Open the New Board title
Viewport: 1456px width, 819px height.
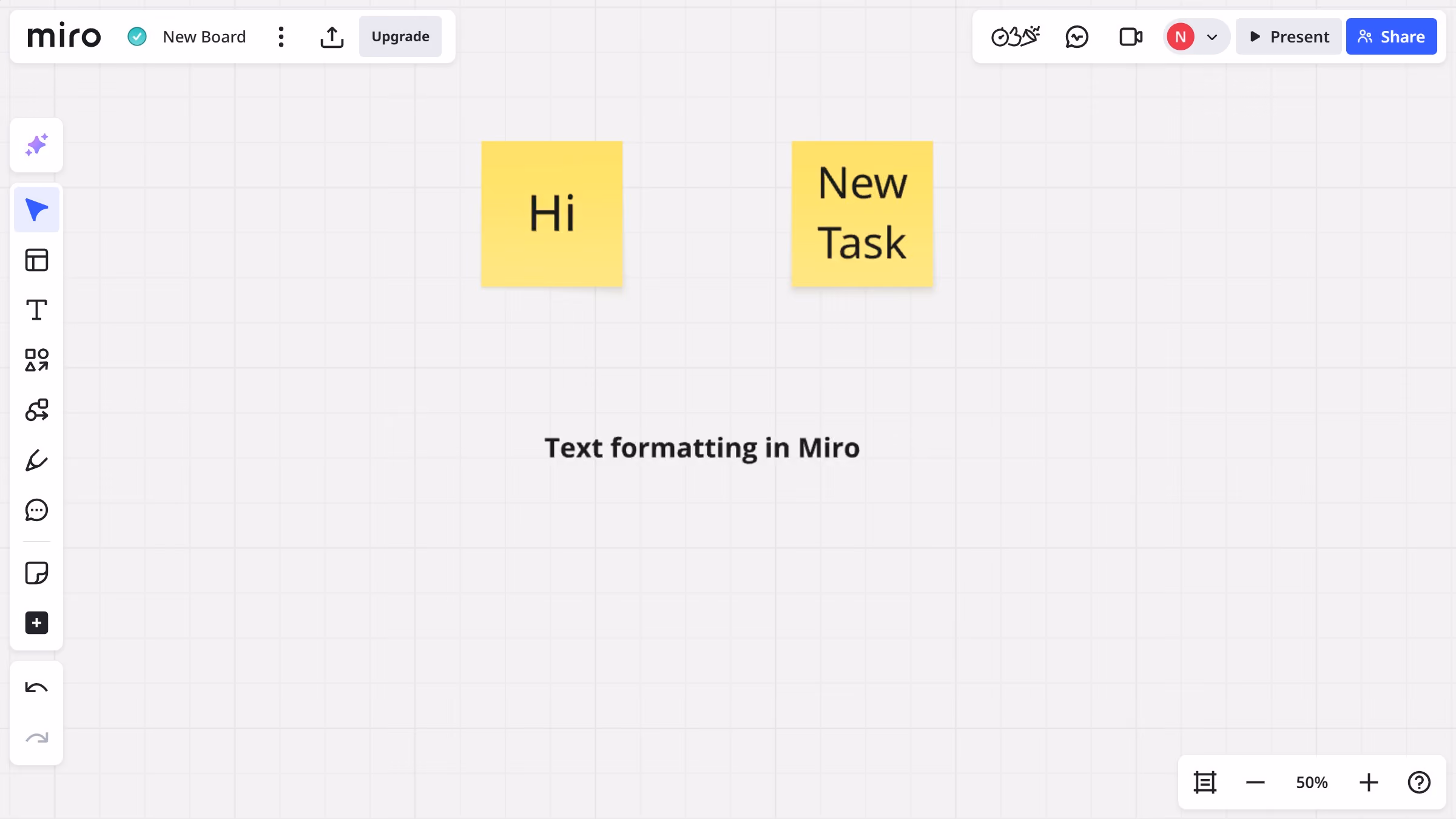(204, 37)
